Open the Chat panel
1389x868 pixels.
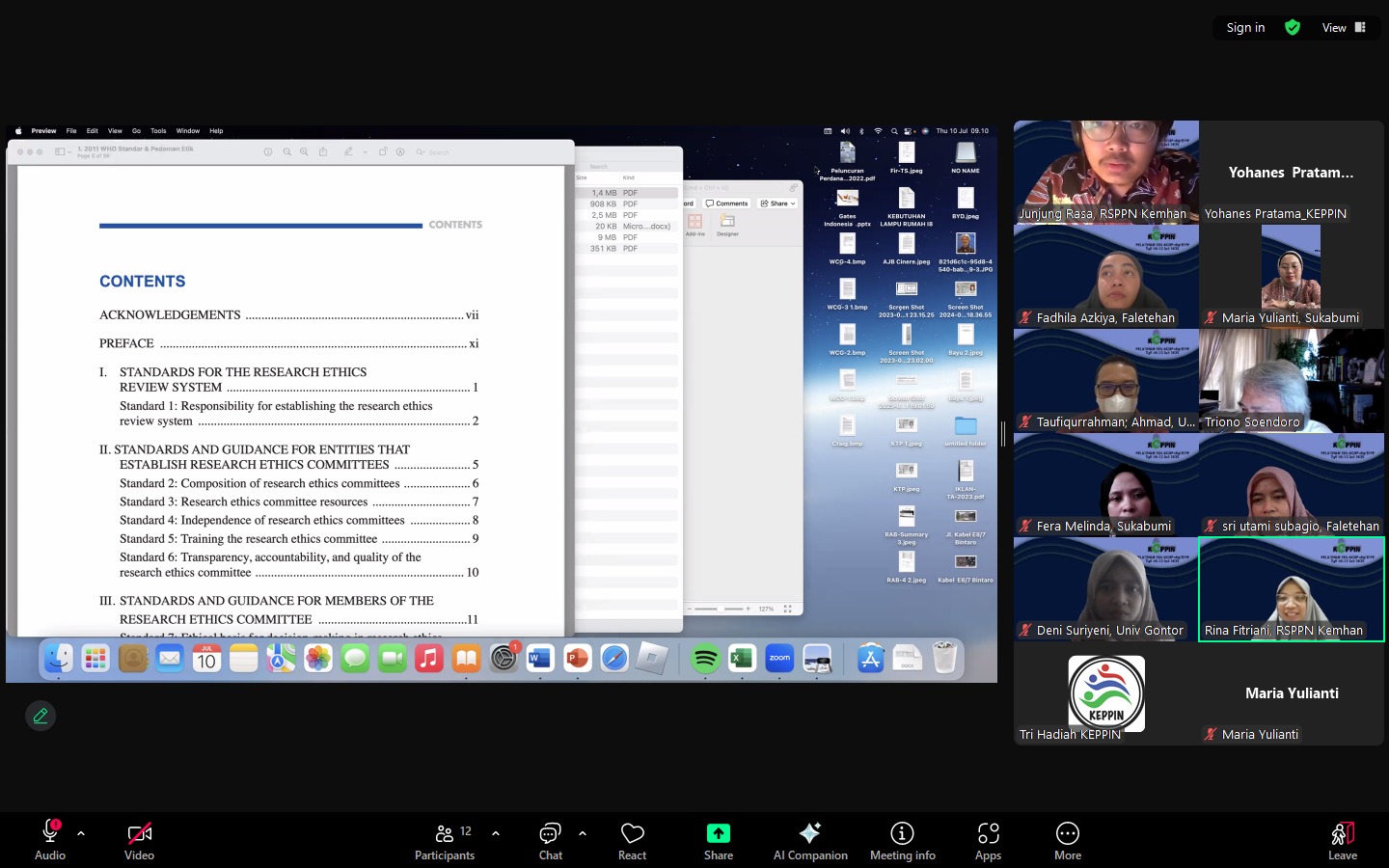[x=550, y=839]
